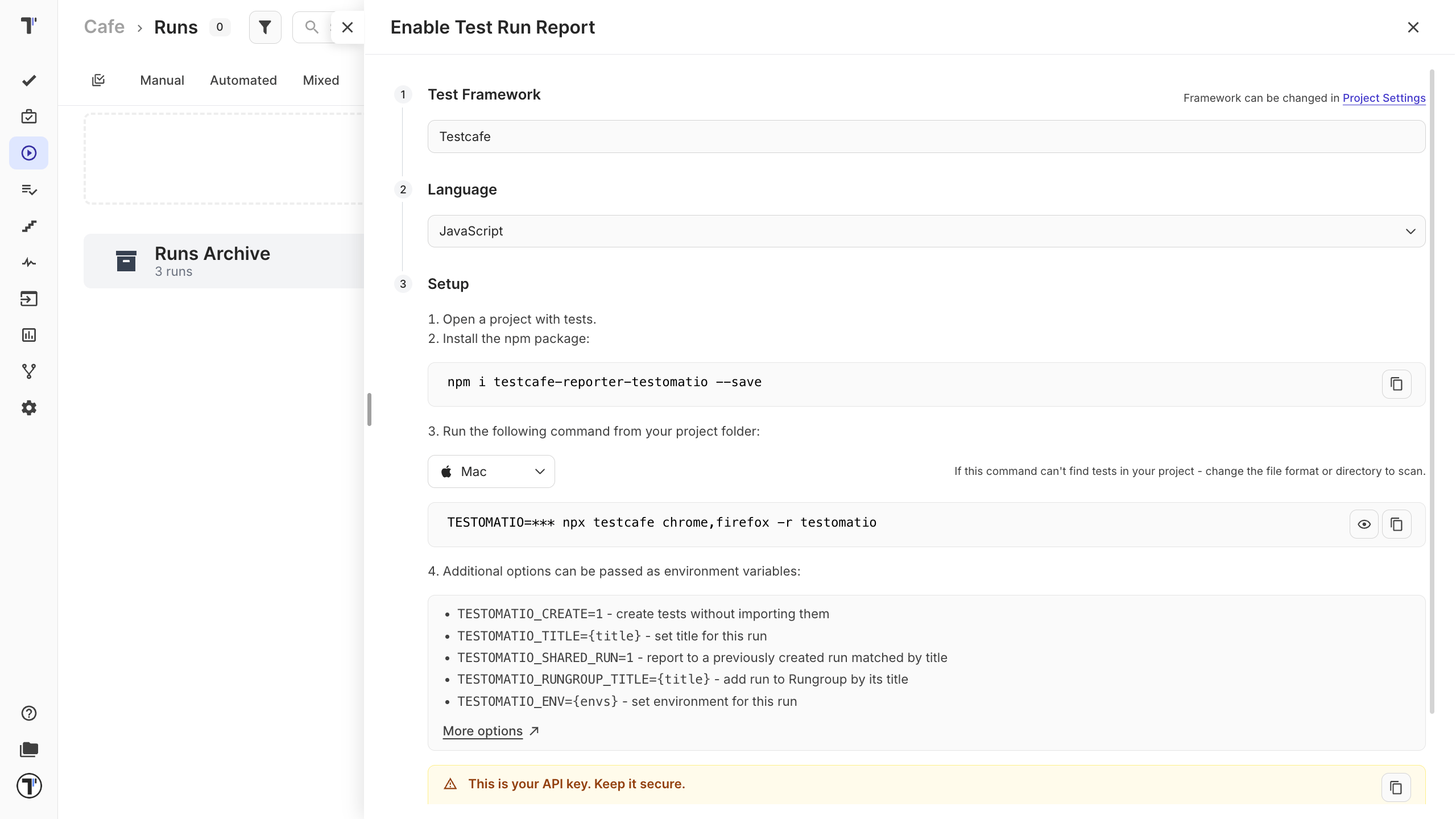1456x819 pixels.
Task: Switch to the Automated runs tab
Action: (243, 80)
